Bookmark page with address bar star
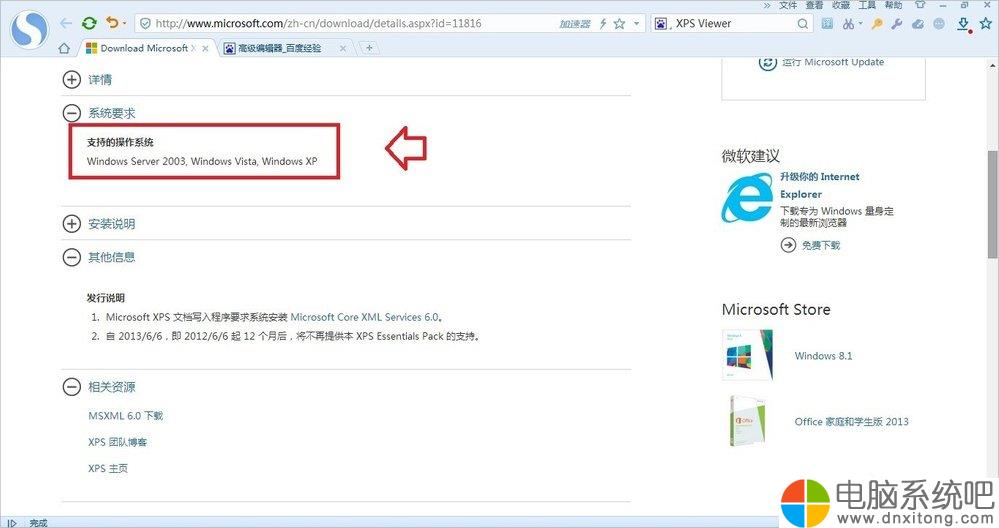 (x=619, y=24)
